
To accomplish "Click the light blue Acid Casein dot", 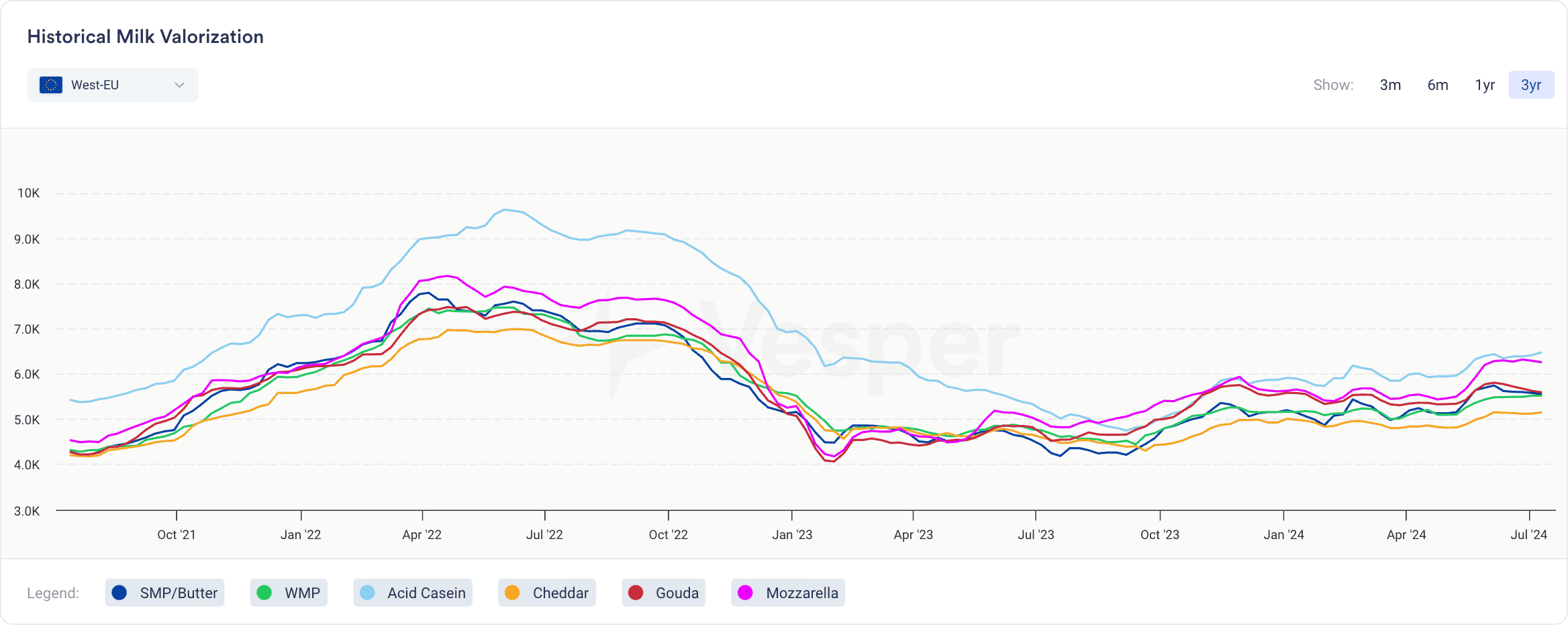I will [x=367, y=593].
